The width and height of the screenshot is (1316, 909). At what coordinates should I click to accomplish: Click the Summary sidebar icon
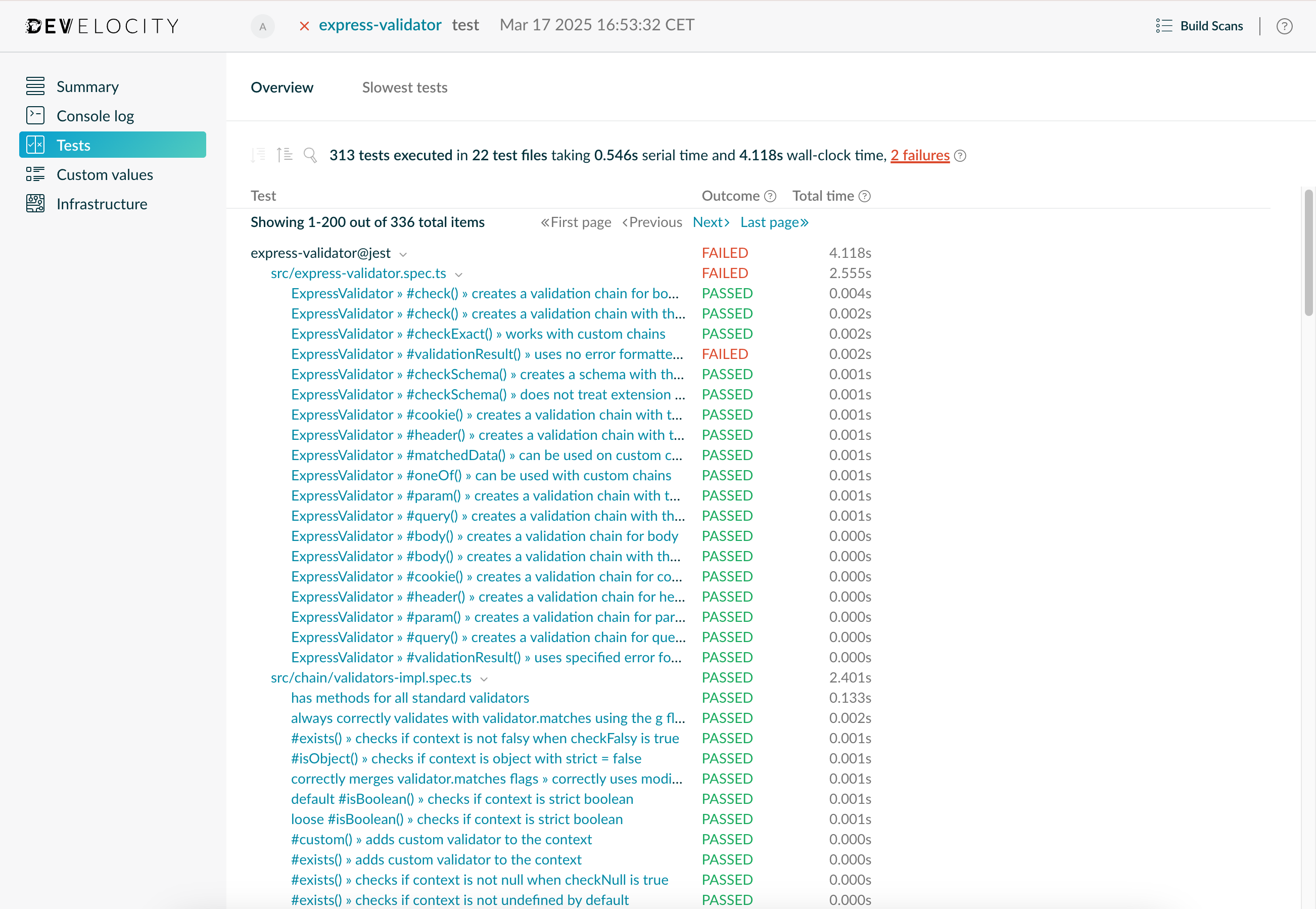pyautogui.click(x=35, y=86)
